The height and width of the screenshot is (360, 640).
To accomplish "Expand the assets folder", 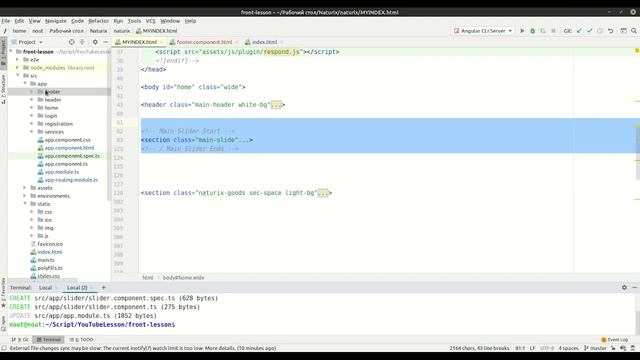I will tap(25, 188).
